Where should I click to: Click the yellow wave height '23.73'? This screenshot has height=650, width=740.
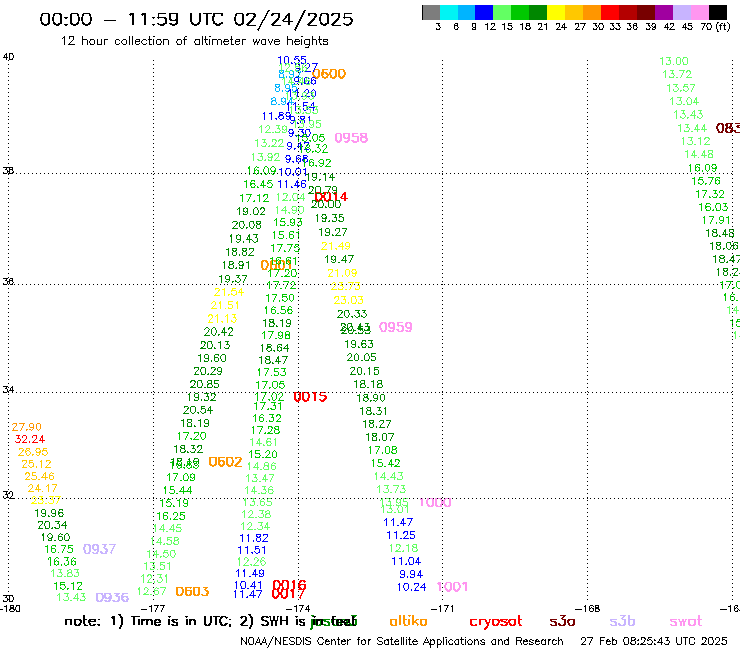tap(345, 286)
